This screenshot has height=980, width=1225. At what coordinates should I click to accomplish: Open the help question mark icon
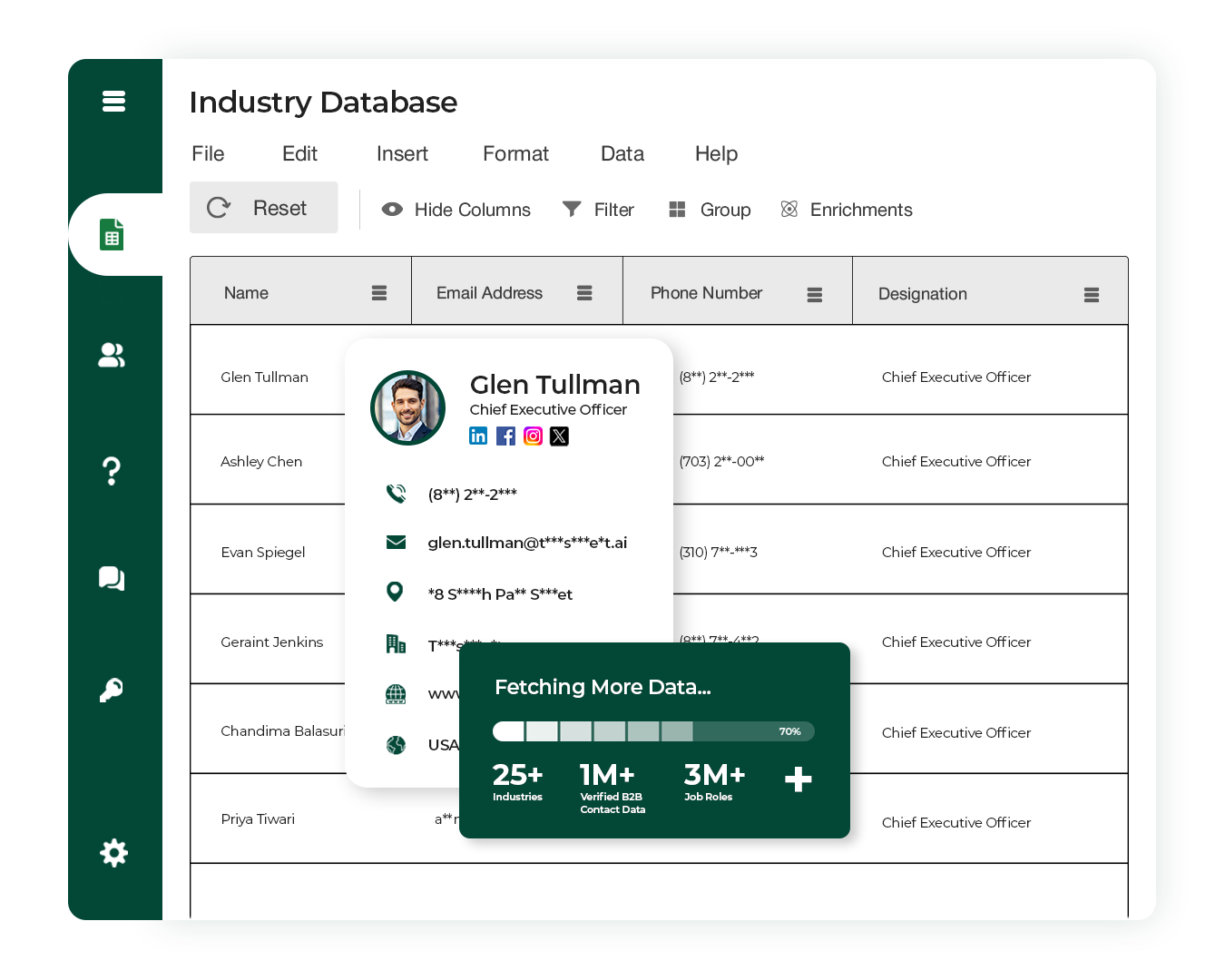(111, 471)
